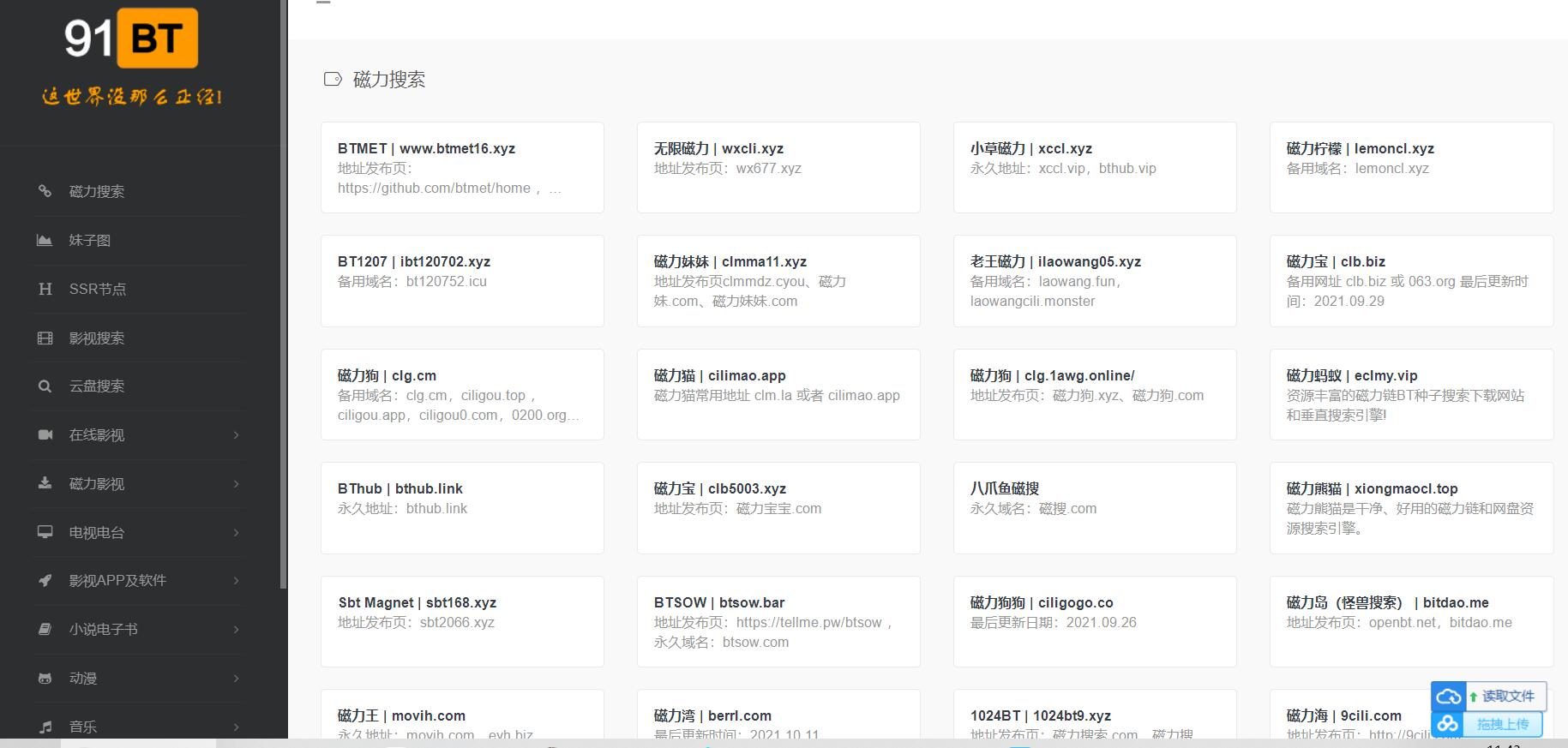Click the link icon beside 磁力搜索 in sidebar

point(45,191)
